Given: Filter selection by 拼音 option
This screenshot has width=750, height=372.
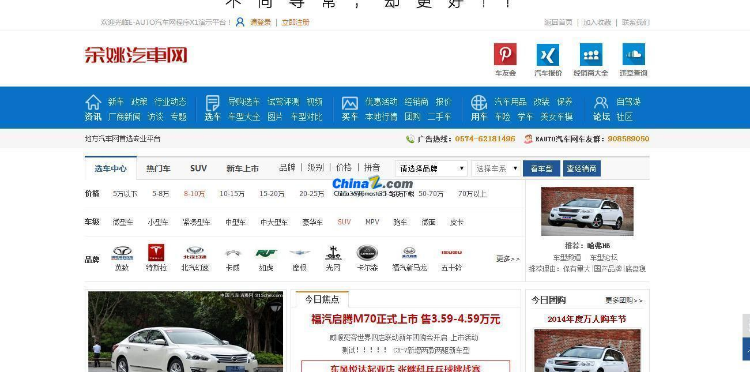Looking at the screenshot, I should point(372,167).
